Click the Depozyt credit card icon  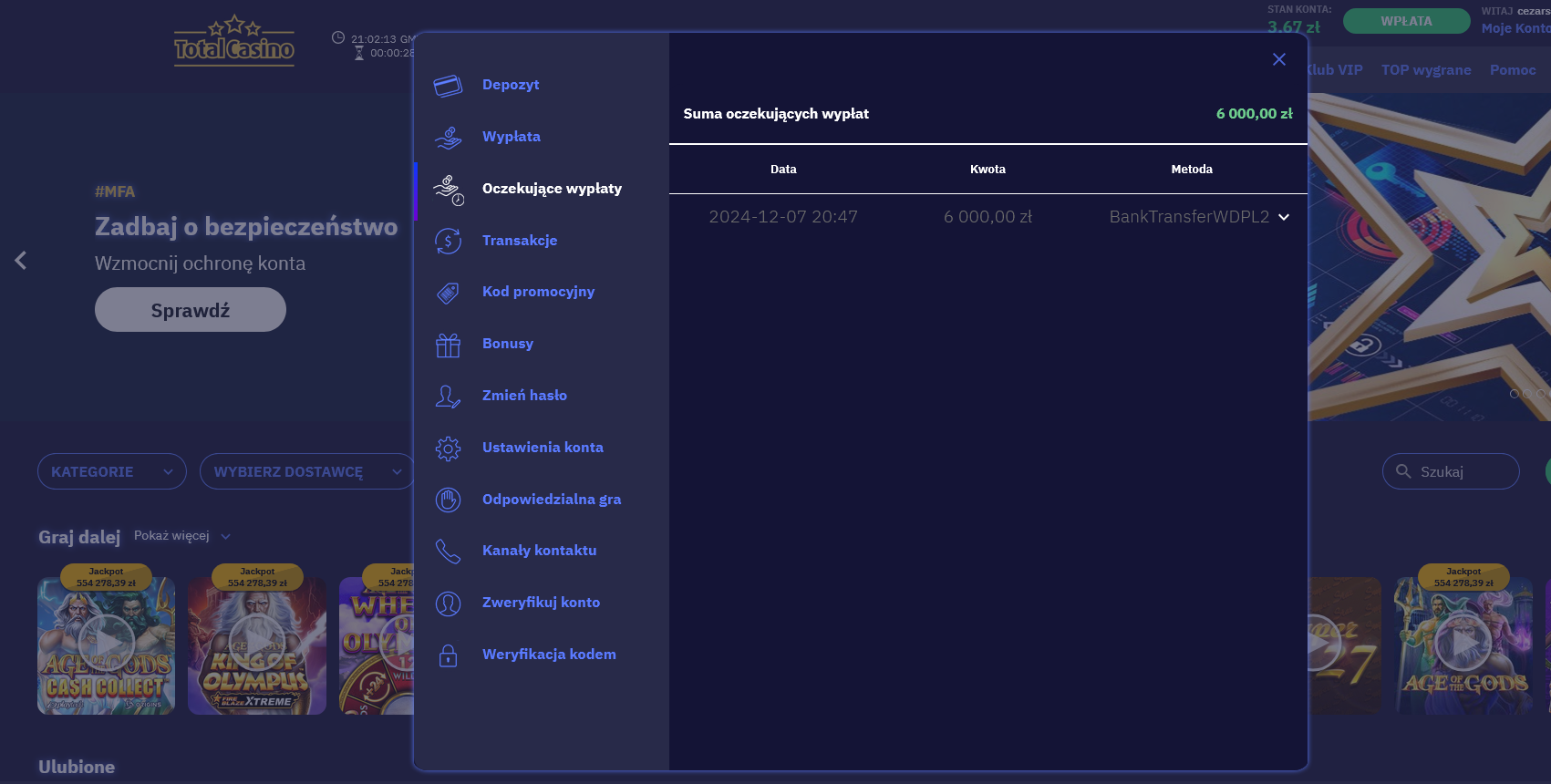coord(448,86)
